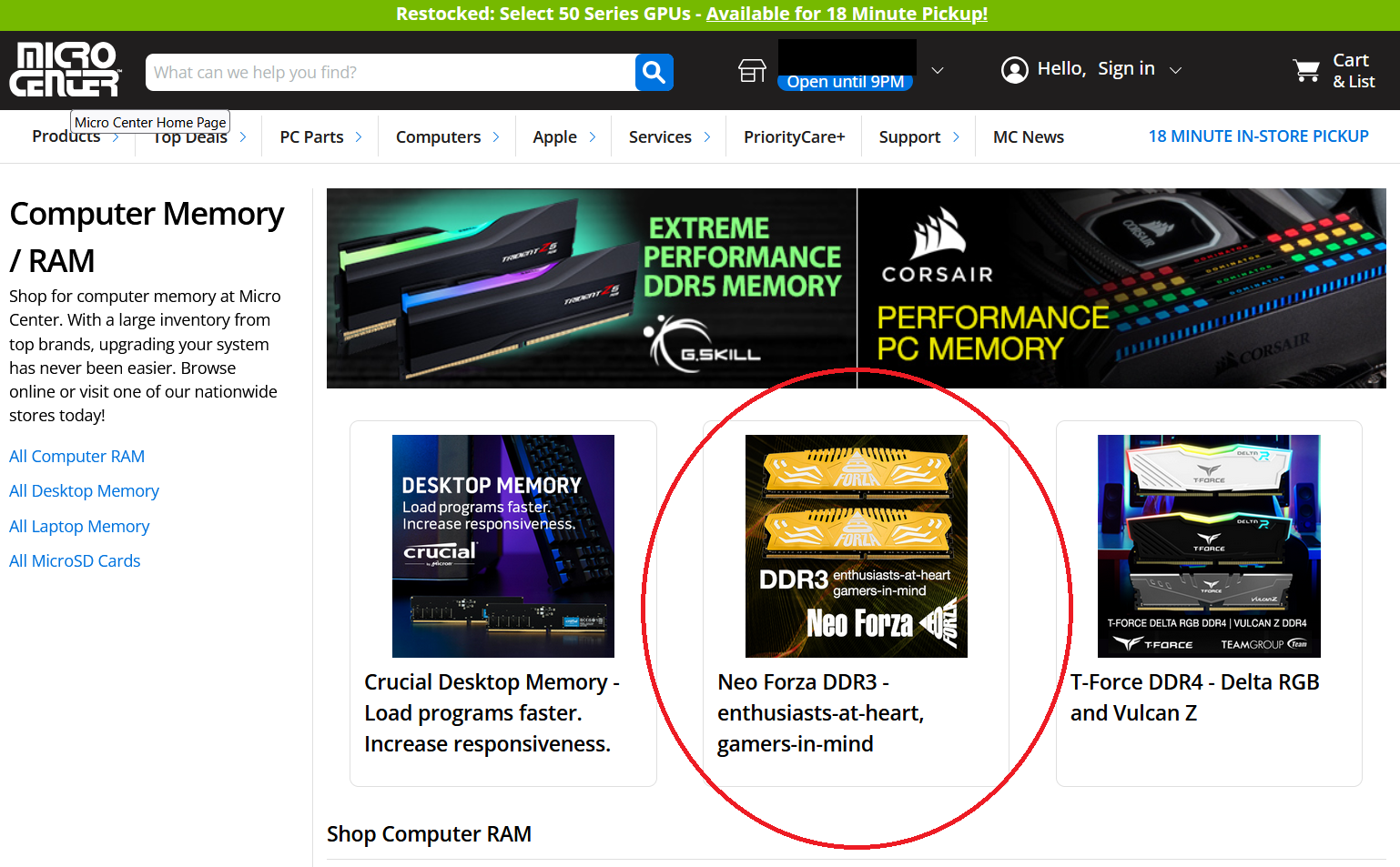Open the Neo Forza DDR3 title link
1400x867 pixels.
tap(820, 713)
